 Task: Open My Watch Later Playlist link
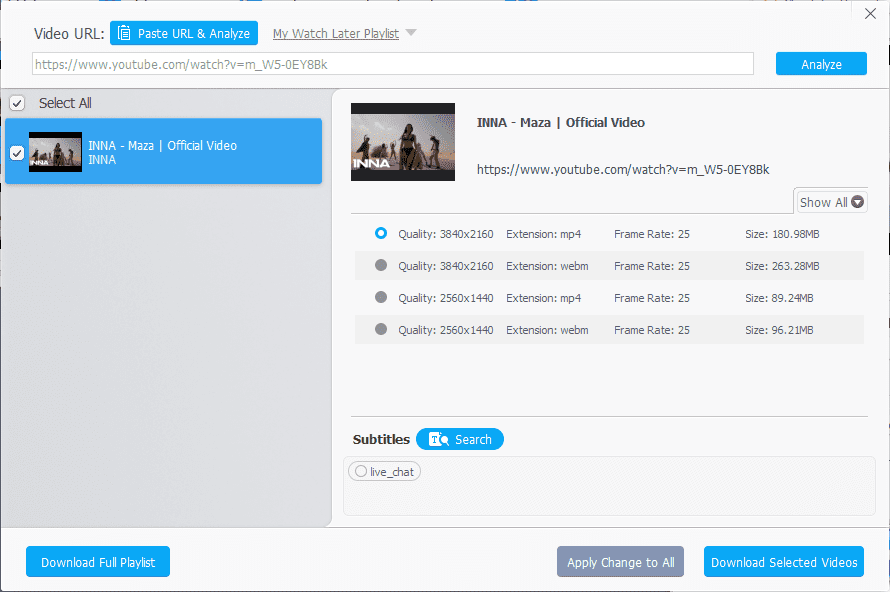pyautogui.click(x=335, y=33)
